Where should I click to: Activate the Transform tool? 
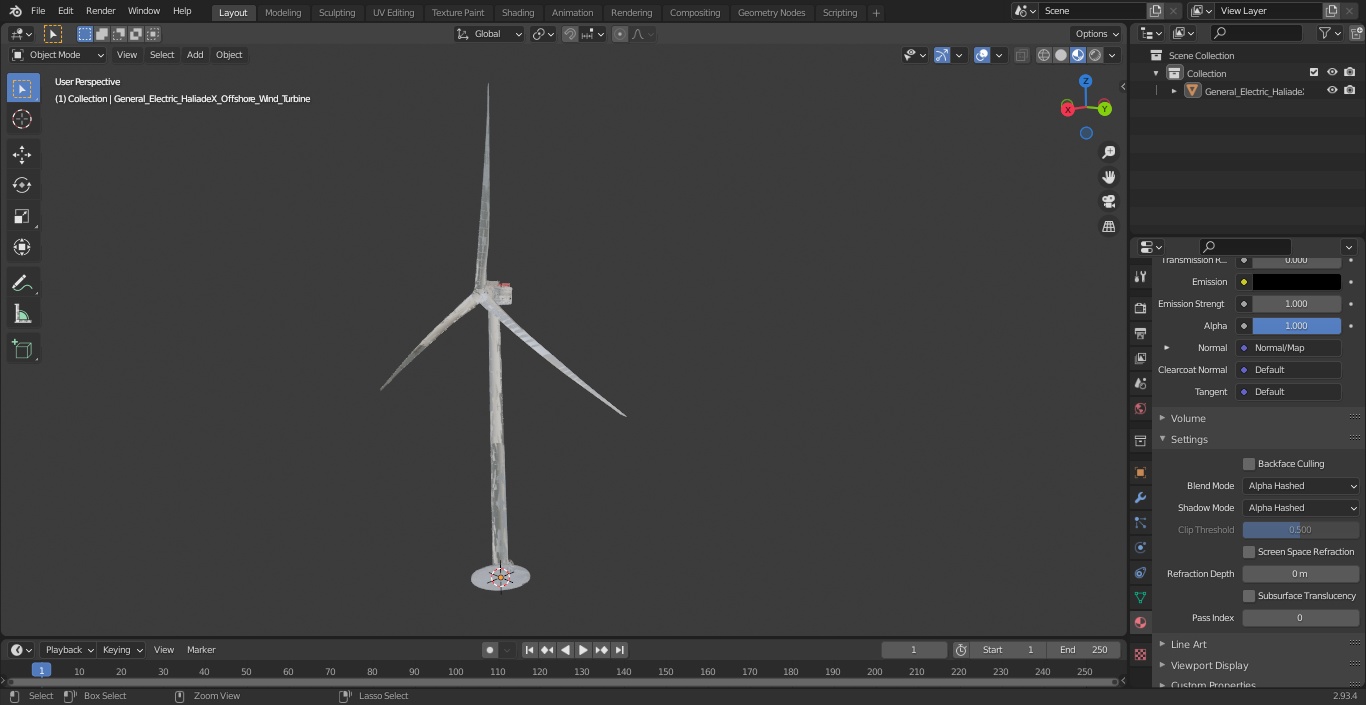22,247
